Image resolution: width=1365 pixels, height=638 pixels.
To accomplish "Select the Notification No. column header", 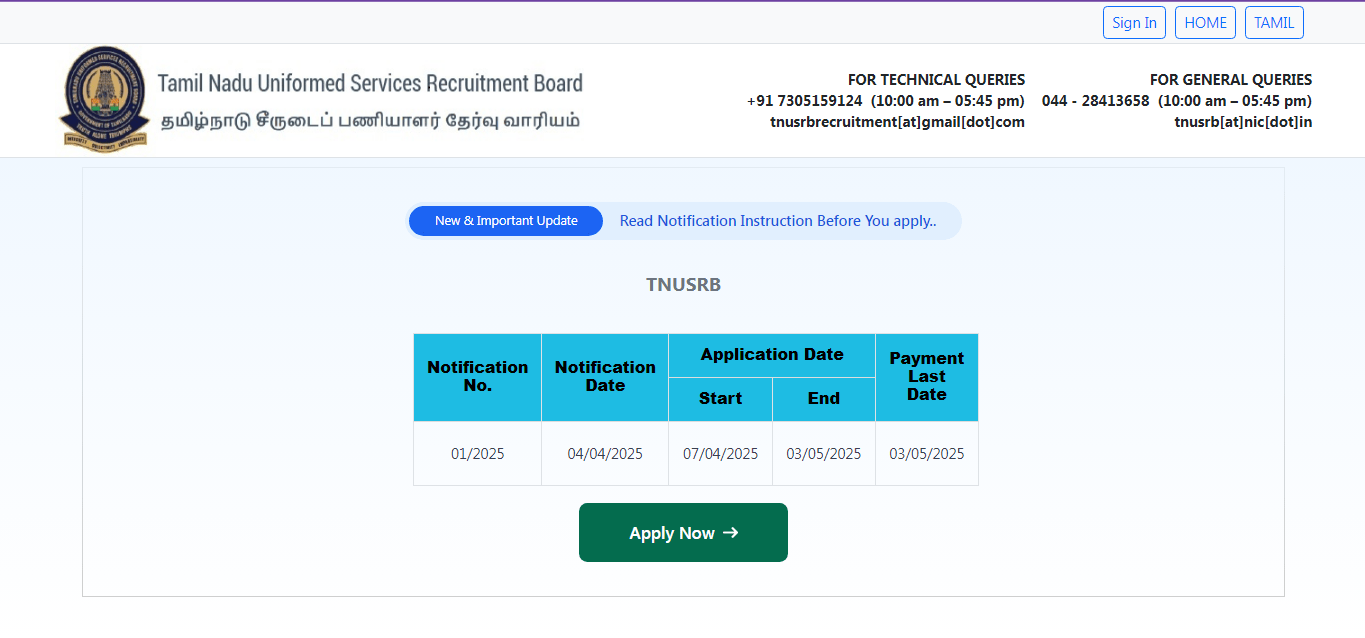I will click(x=477, y=377).
